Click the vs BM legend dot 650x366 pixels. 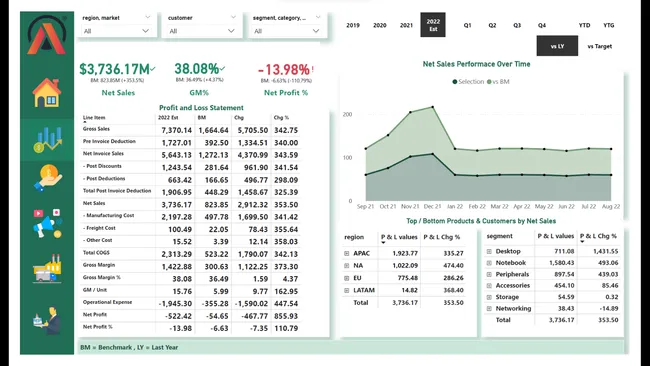tap(489, 82)
